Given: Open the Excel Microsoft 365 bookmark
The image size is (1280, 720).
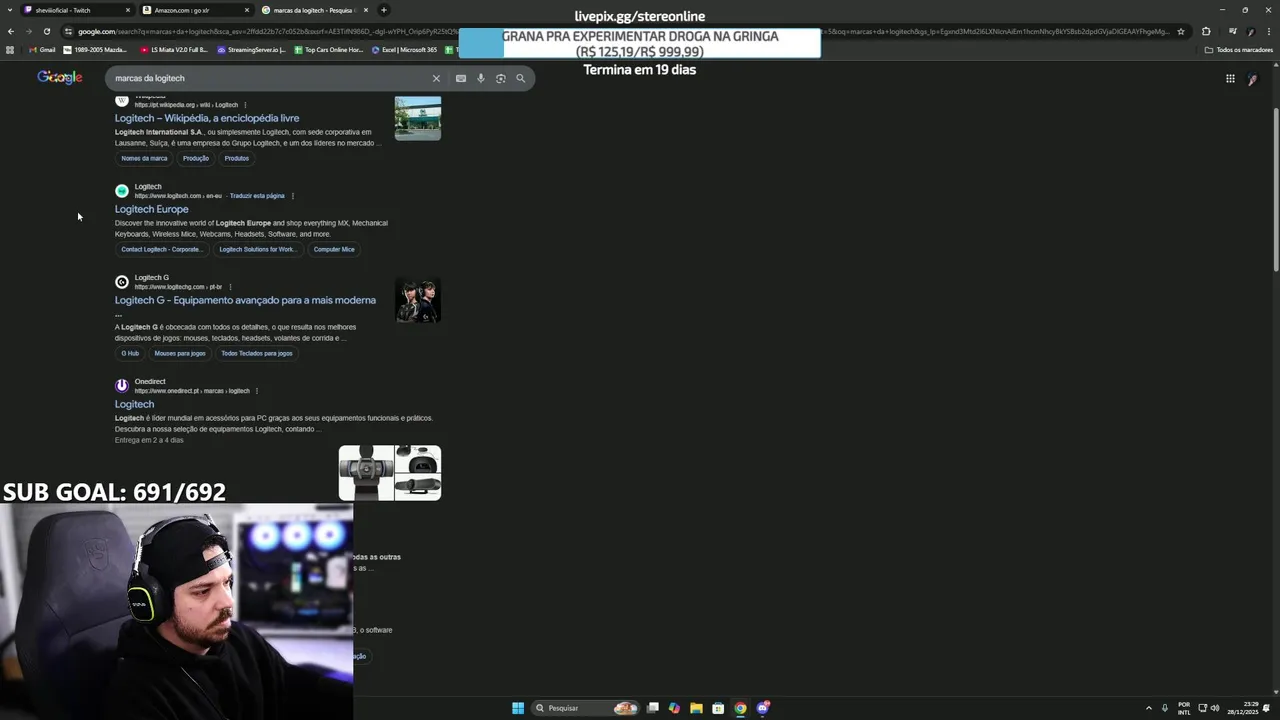Looking at the screenshot, I should point(405,49).
